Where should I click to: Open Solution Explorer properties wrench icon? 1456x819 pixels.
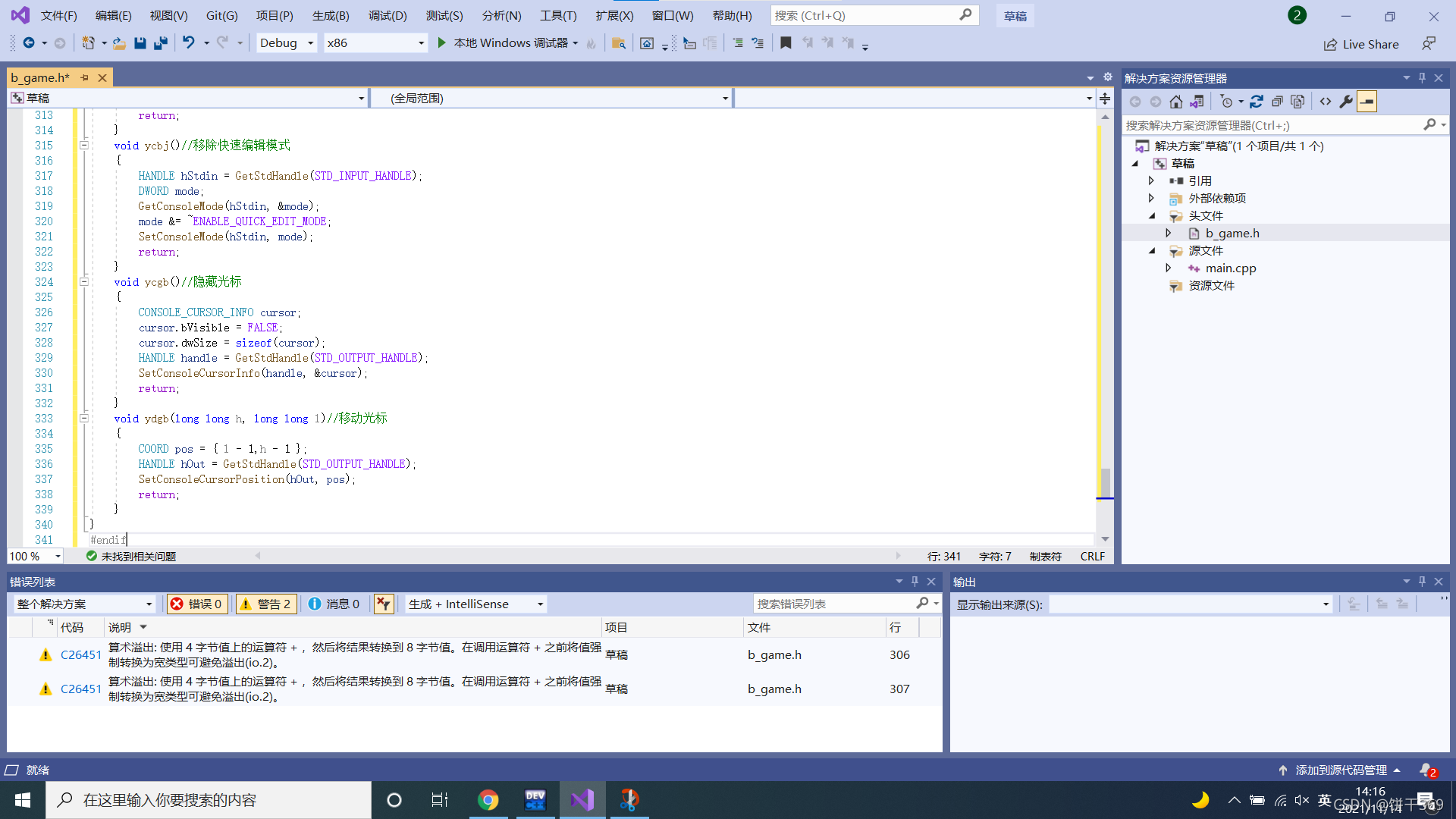coord(1345,101)
